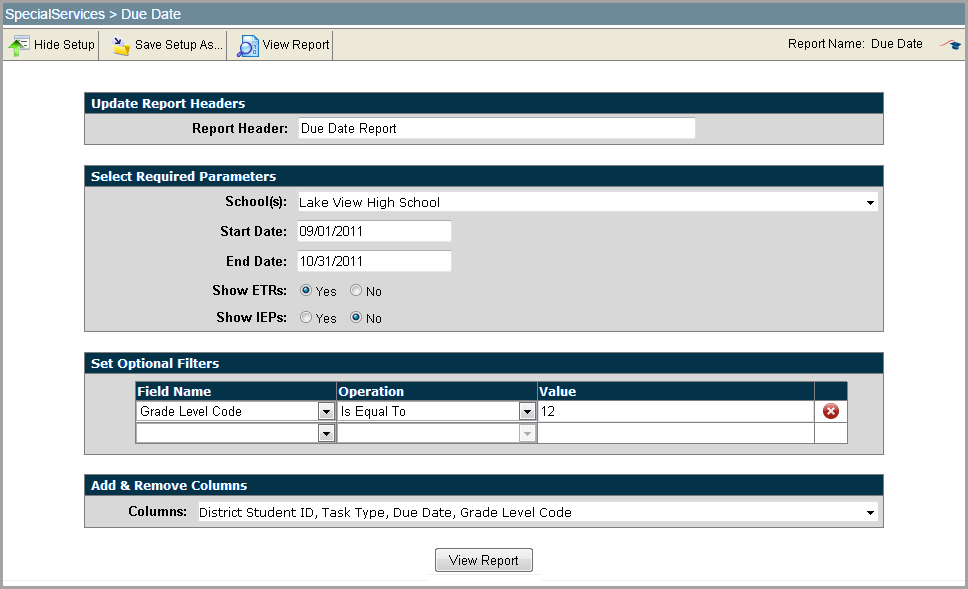This screenshot has height=589, width=968.
Task: Open the School(s) dropdown list
Action: tap(870, 203)
